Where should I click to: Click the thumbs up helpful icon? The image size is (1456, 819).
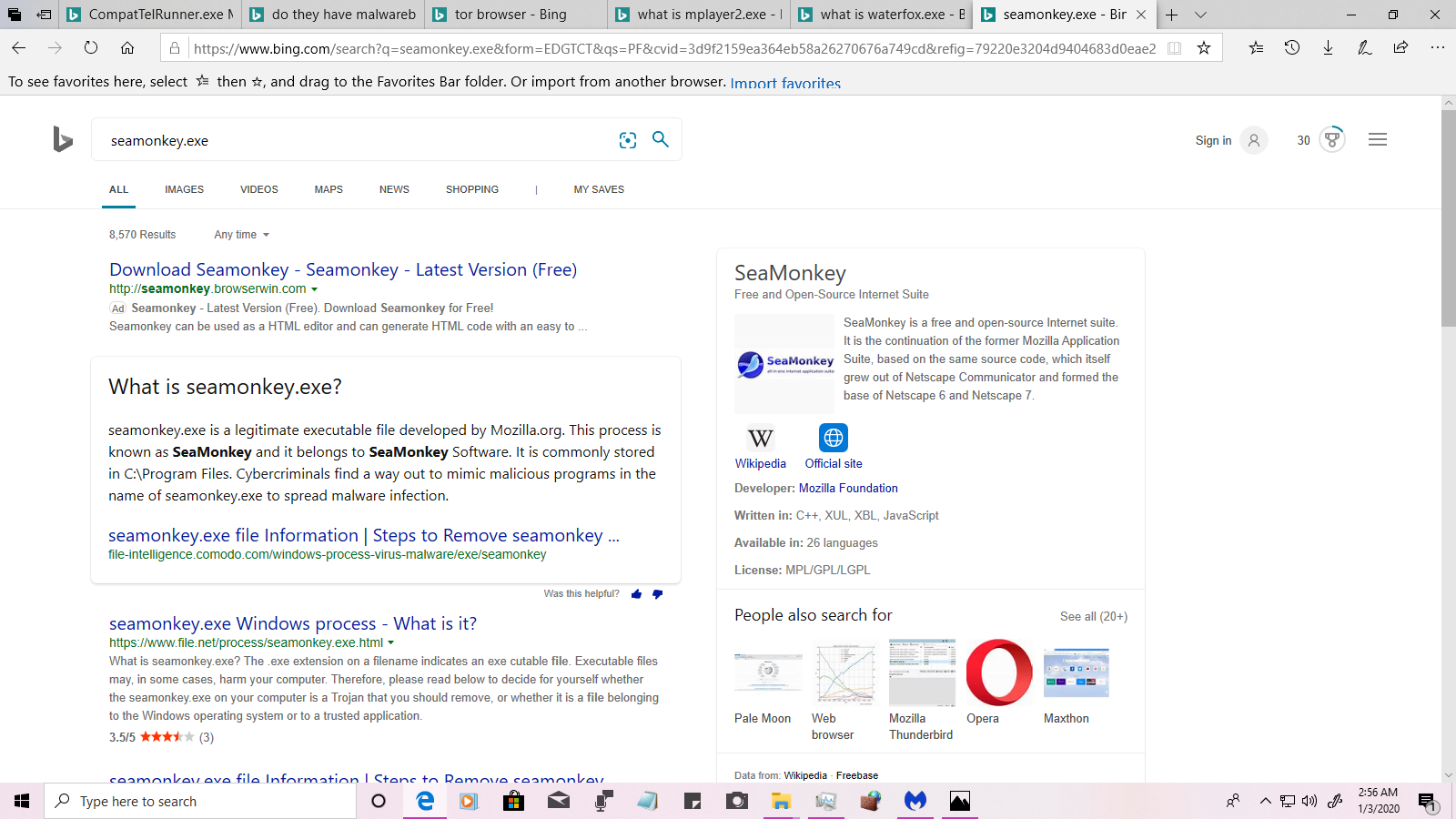click(636, 594)
